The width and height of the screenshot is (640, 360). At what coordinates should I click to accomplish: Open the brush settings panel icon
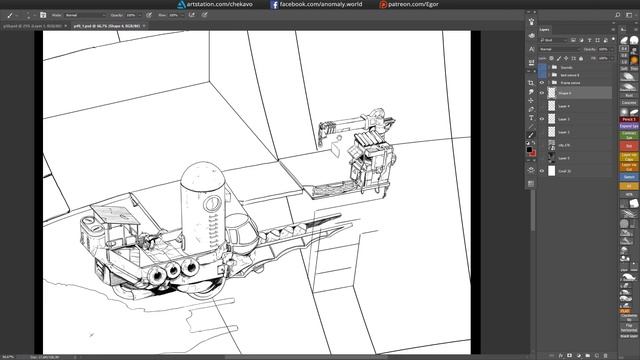coord(43,15)
